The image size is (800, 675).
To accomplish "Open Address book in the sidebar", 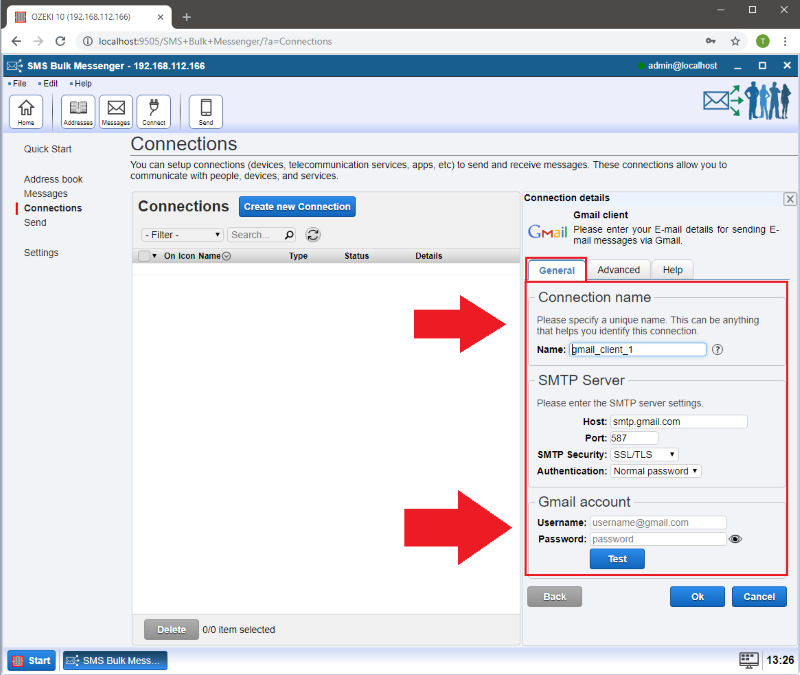I will tap(53, 179).
